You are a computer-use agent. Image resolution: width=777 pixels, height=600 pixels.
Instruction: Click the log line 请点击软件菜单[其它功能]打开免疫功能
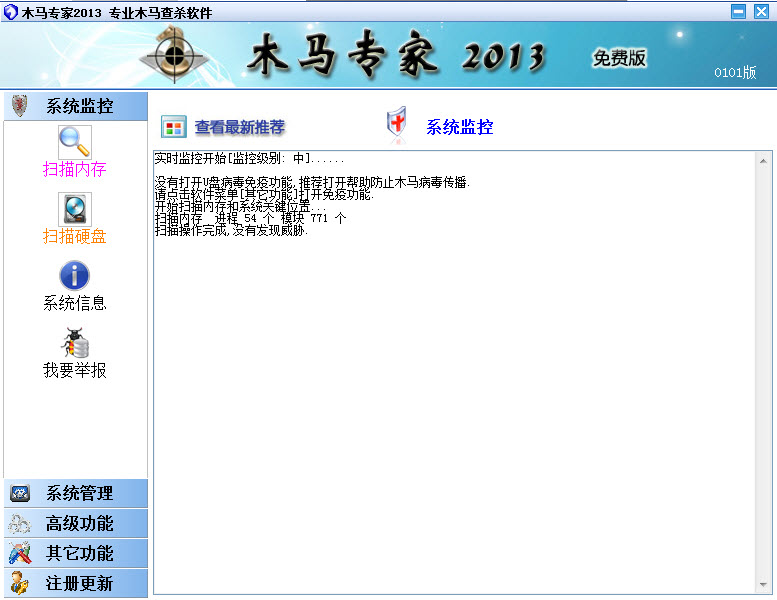[264, 194]
